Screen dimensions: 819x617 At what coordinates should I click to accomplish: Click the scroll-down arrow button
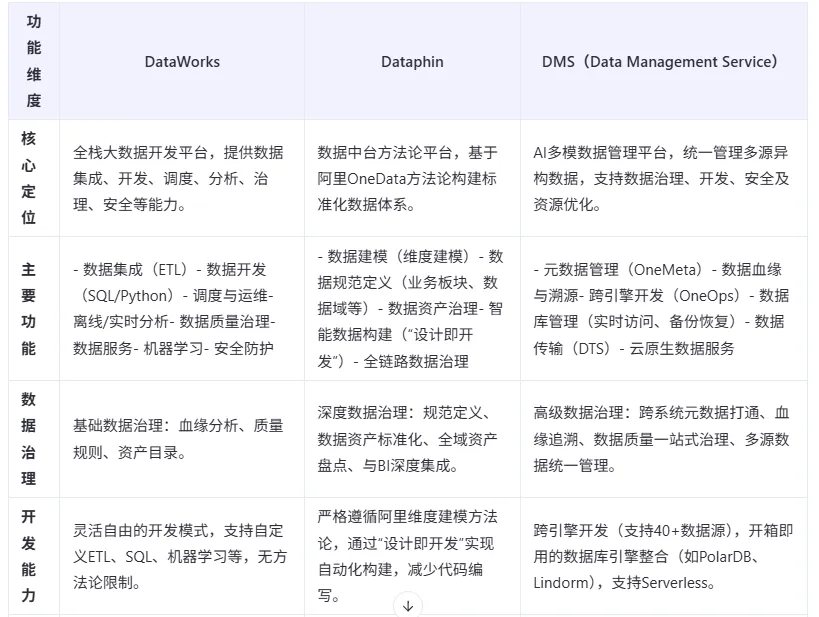pyautogui.click(x=408, y=606)
